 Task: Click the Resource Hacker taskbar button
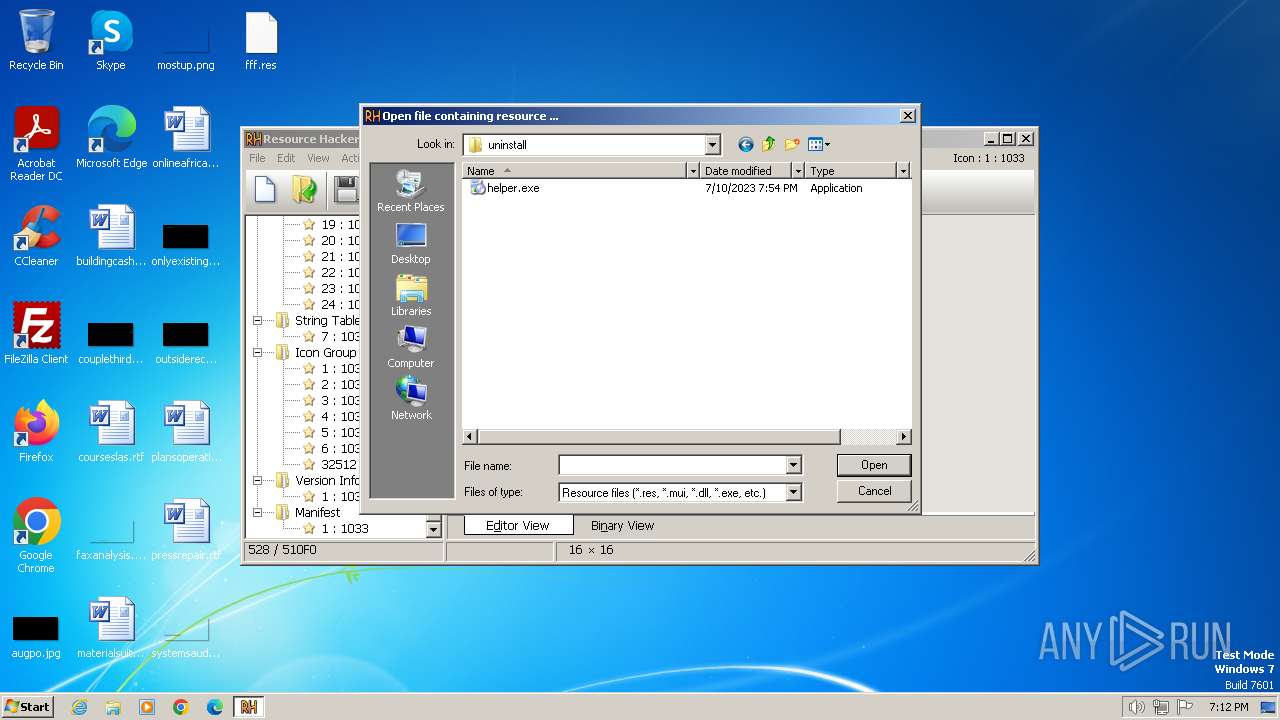[x=249, y=707]
